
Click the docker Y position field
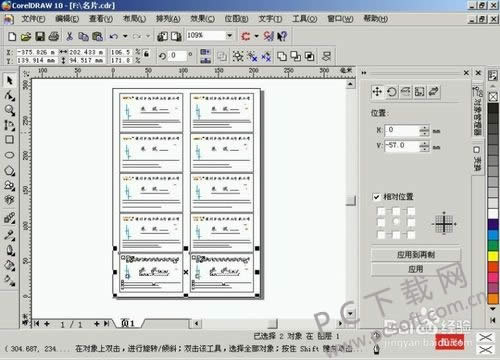pos(402,146)
